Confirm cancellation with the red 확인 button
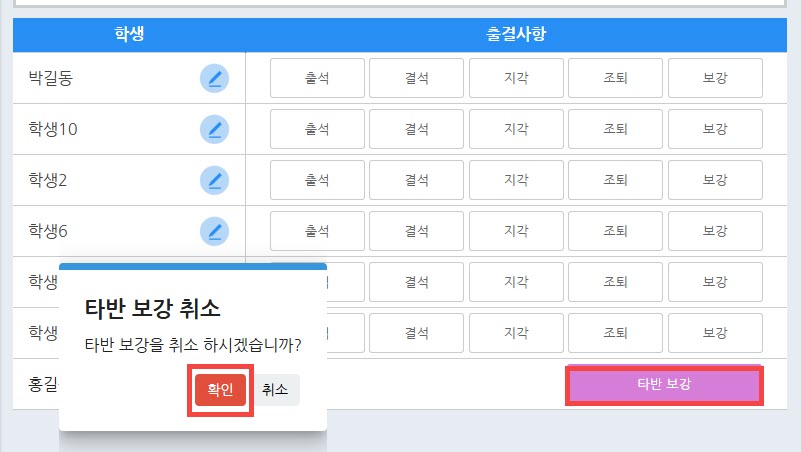 click(220, 390)
